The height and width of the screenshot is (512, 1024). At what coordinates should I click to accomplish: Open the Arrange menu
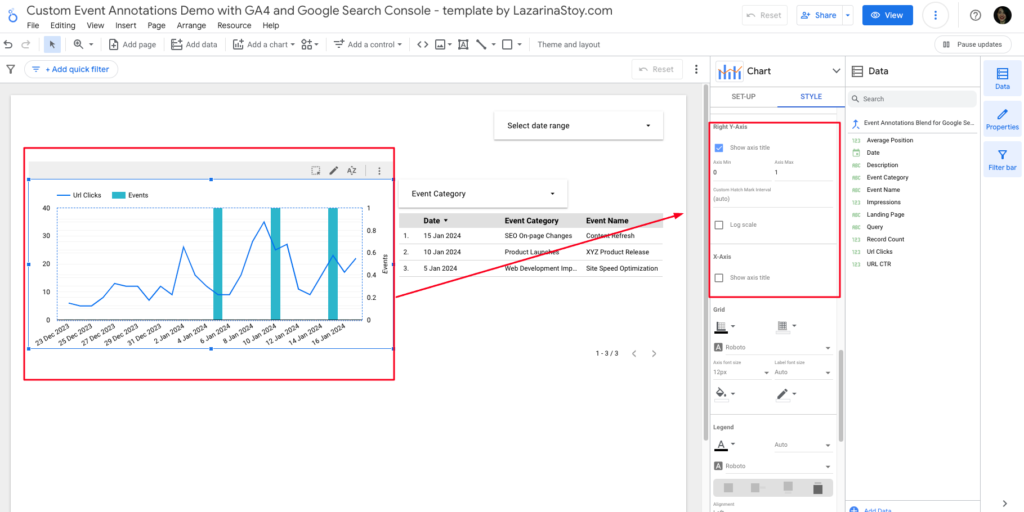click(191, 25)
